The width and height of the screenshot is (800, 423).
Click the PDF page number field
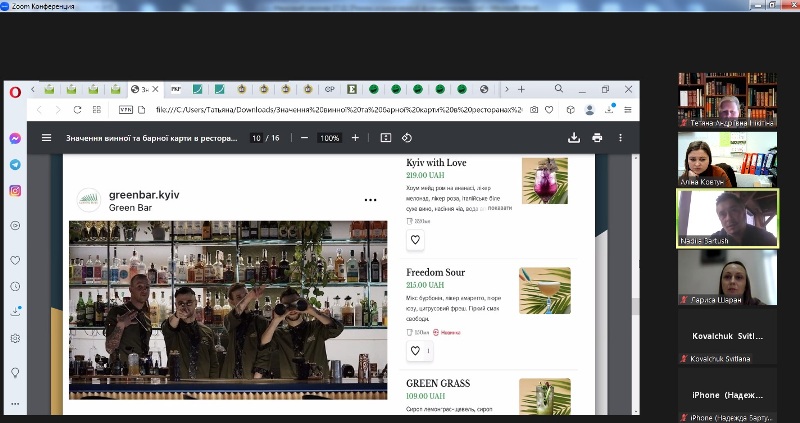click(257, 138)
